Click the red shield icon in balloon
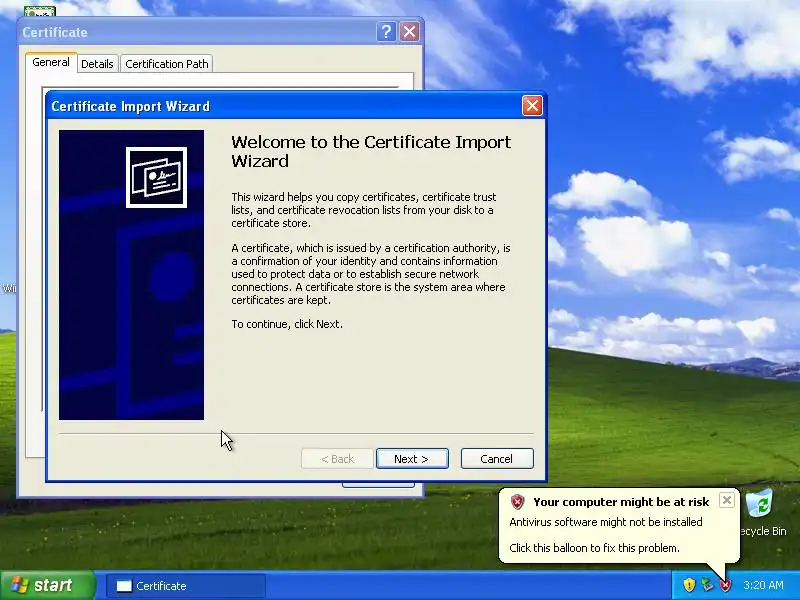This screenshot has height=600, width=800. (517, 502)
